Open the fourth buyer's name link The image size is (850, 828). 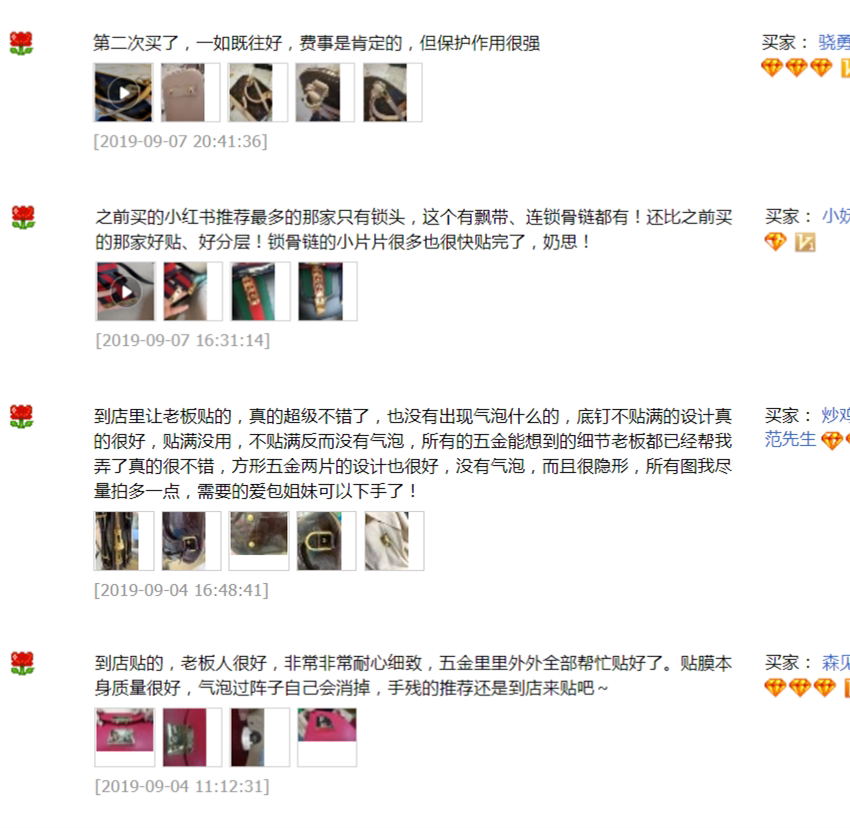(835, 663)
